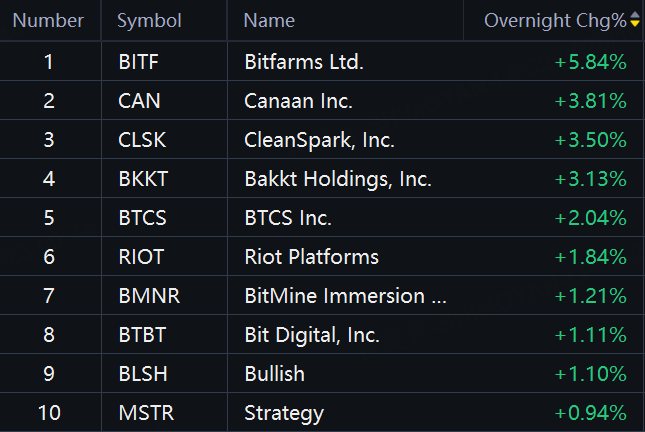
Task: Open Bakkt Holdings, Inc. row
Action: point(321,179)
